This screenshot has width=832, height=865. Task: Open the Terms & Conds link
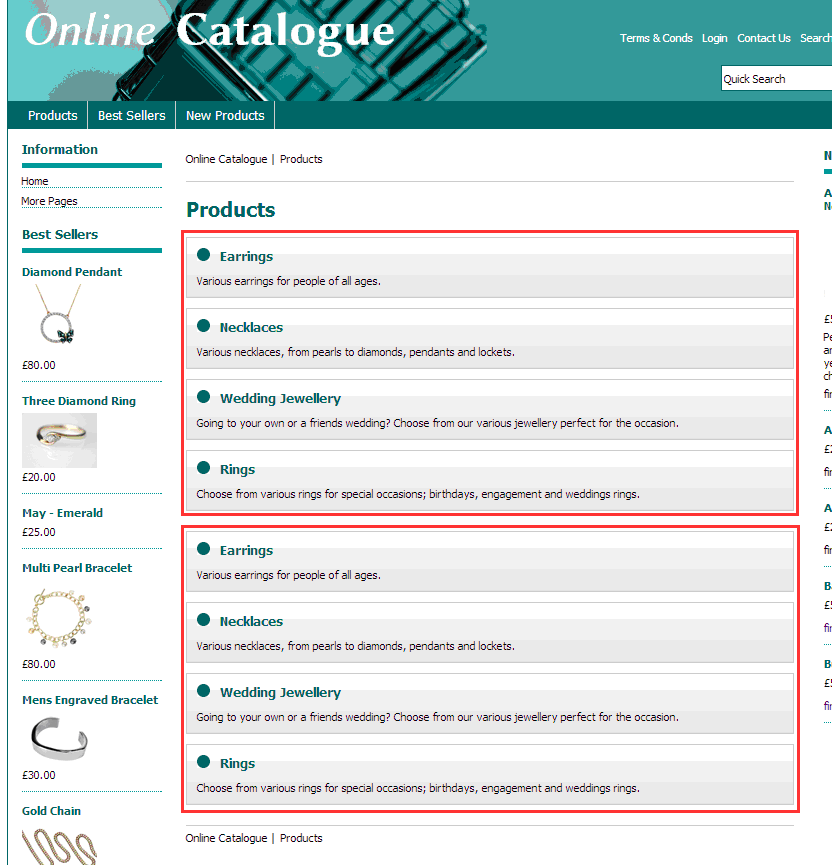click(x=656, y=38)
